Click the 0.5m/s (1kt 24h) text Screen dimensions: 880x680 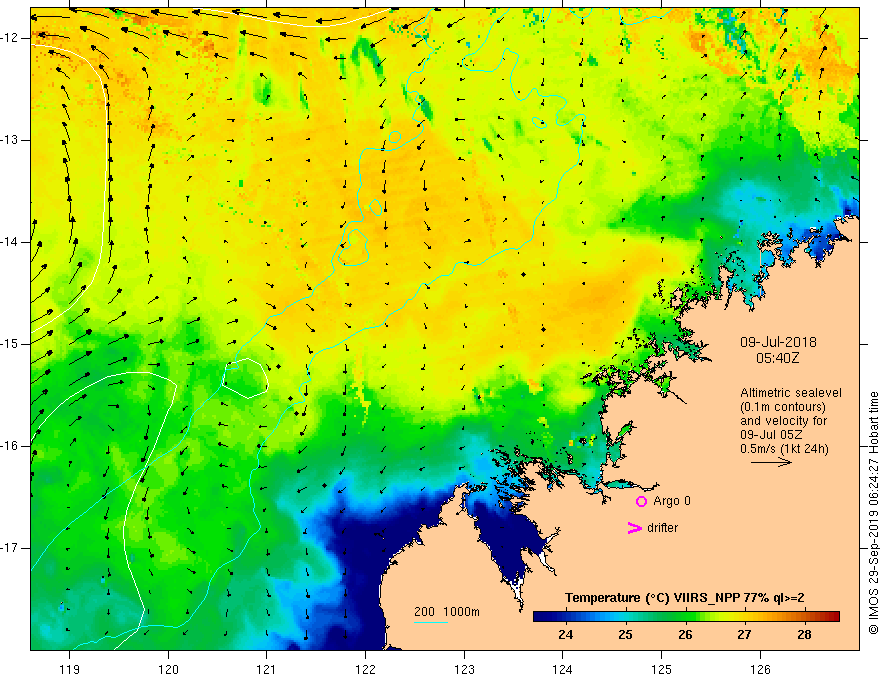784,449
